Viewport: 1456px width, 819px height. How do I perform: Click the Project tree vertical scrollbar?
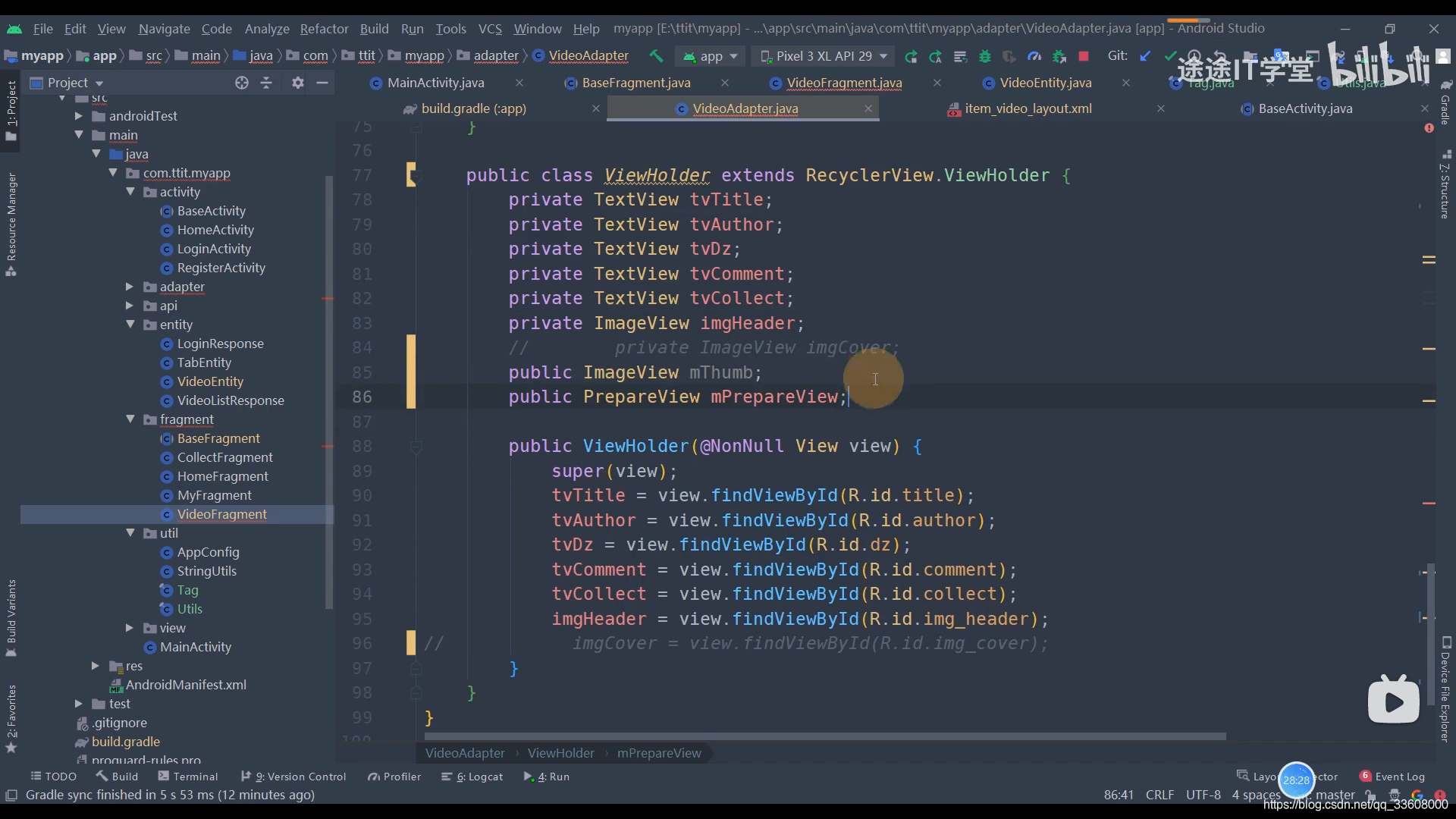(x=329, y=392)
